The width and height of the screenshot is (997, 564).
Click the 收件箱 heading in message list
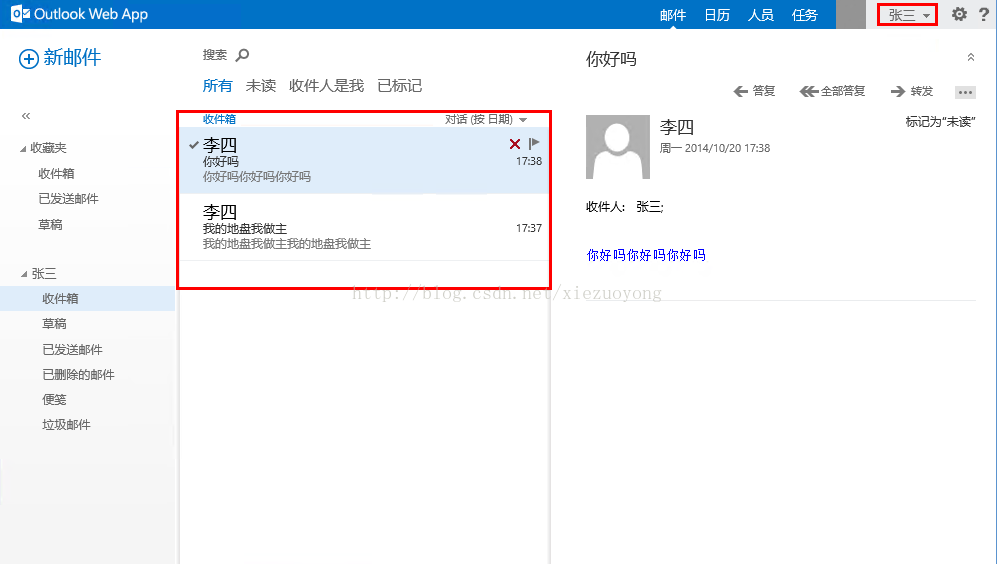point(219,119)
